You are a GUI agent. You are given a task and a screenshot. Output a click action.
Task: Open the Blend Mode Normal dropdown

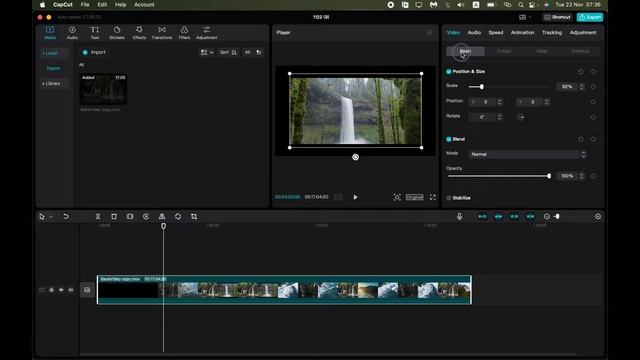tap(528, 154)
